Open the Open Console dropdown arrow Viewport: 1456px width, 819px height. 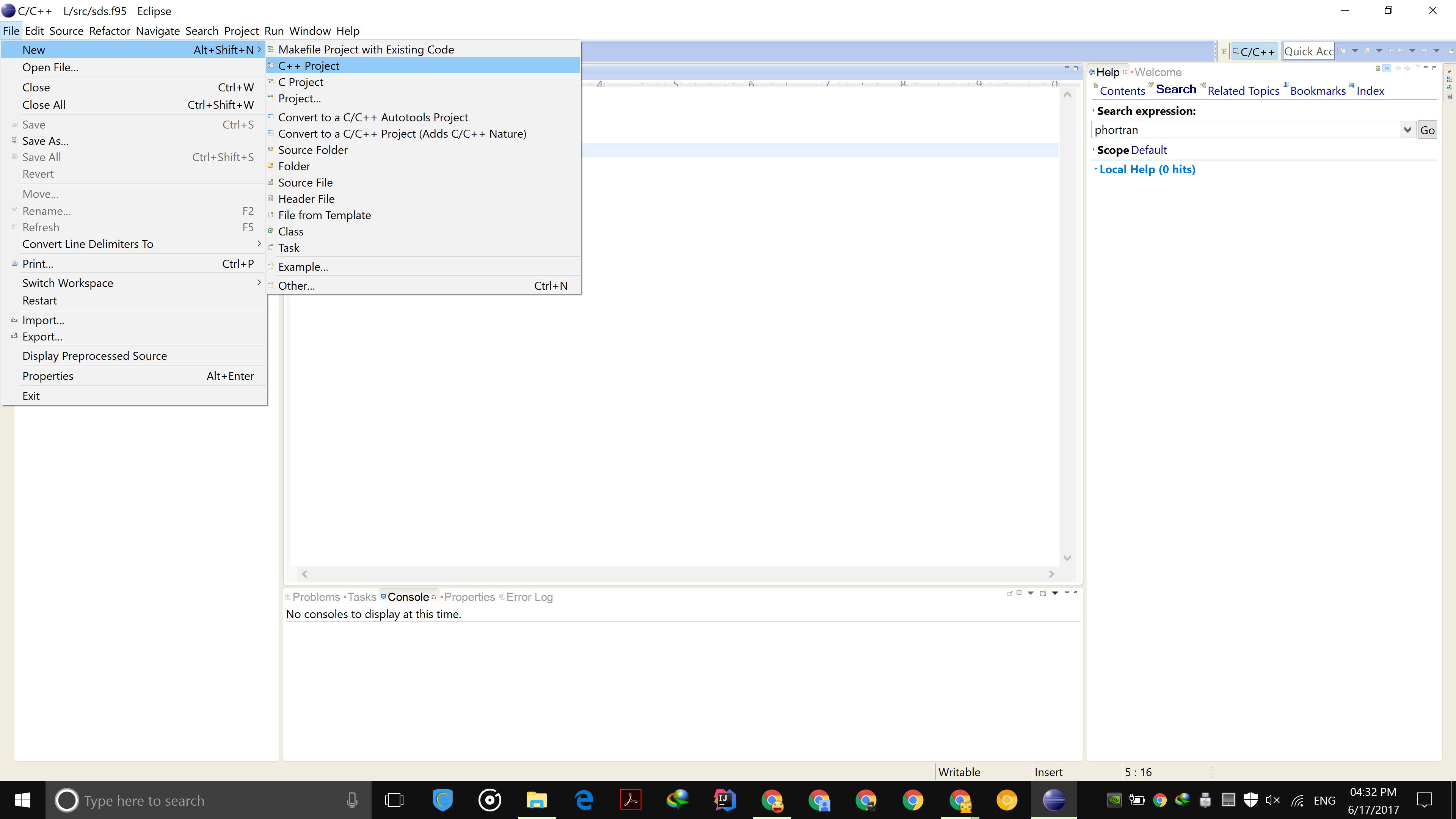click(x=1055, y=593)
